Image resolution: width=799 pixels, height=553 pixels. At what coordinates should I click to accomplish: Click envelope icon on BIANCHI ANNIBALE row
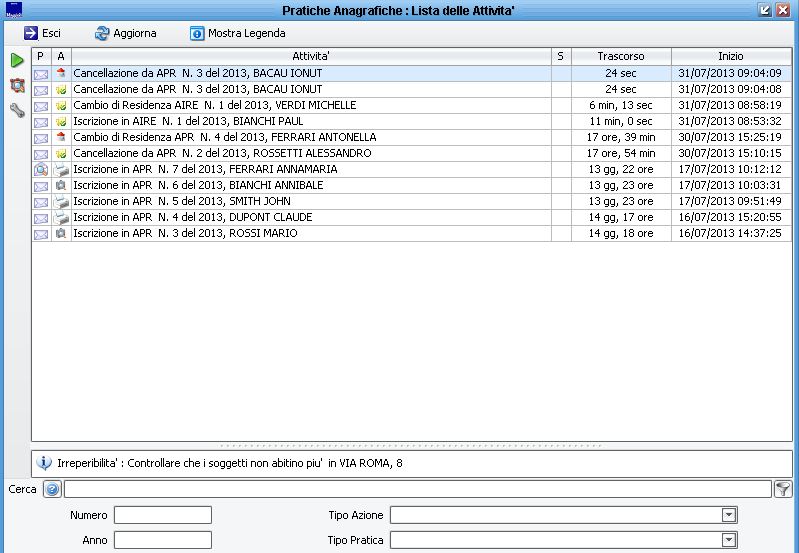[x=41, y=186]
